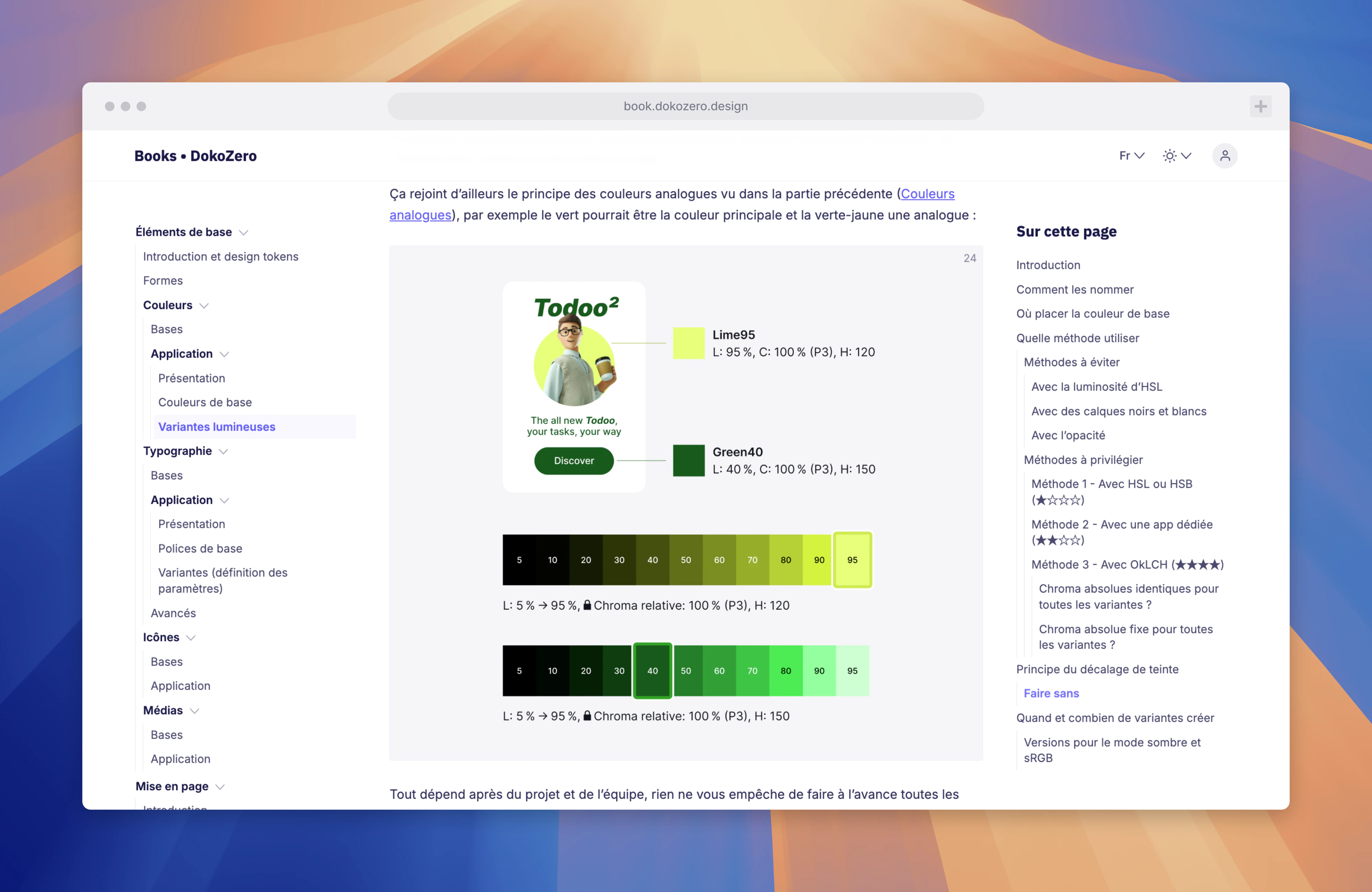The height and width of the screenshot is (892, 1372).
Task: Jump to Comment les nommer section
Action: [1075, 290]
